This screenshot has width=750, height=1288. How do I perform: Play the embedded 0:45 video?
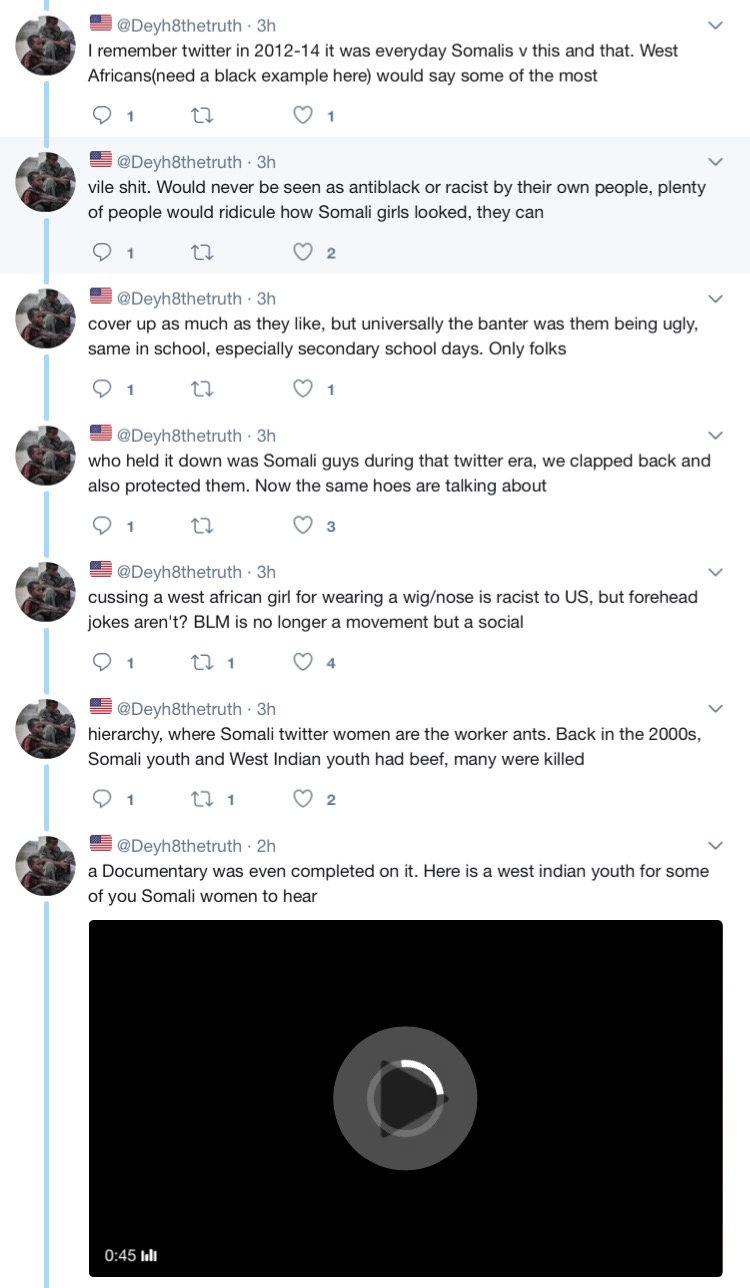[x=405, y=1098]
